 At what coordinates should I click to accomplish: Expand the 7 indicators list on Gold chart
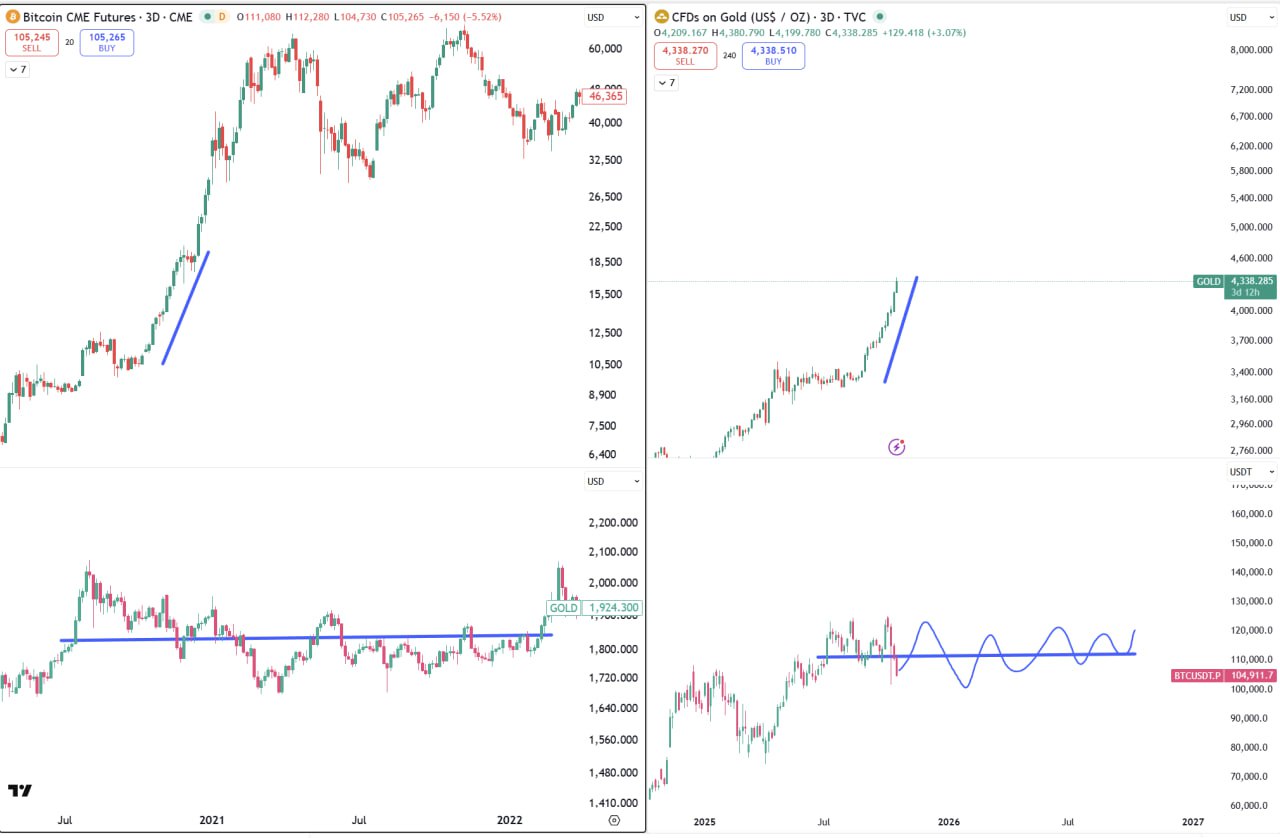(666, 83)
